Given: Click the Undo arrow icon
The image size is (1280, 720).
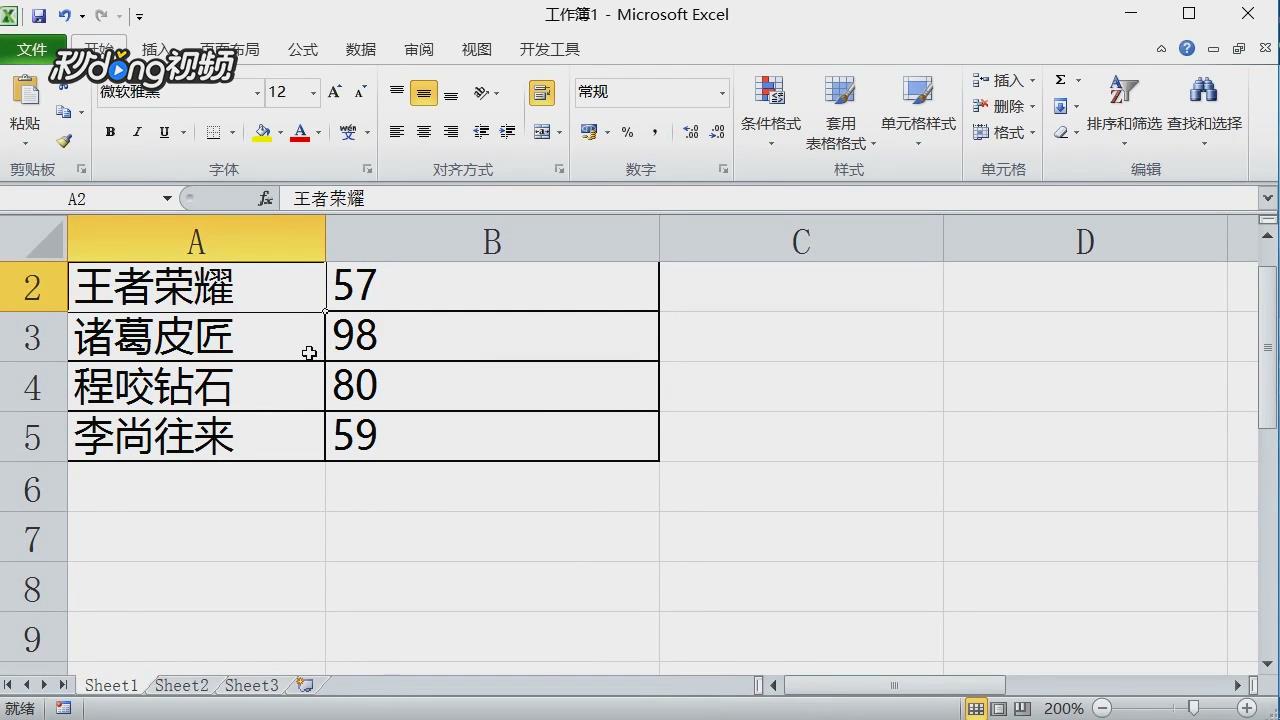Looking at the screenshot, I should click(x=65, y=15).
